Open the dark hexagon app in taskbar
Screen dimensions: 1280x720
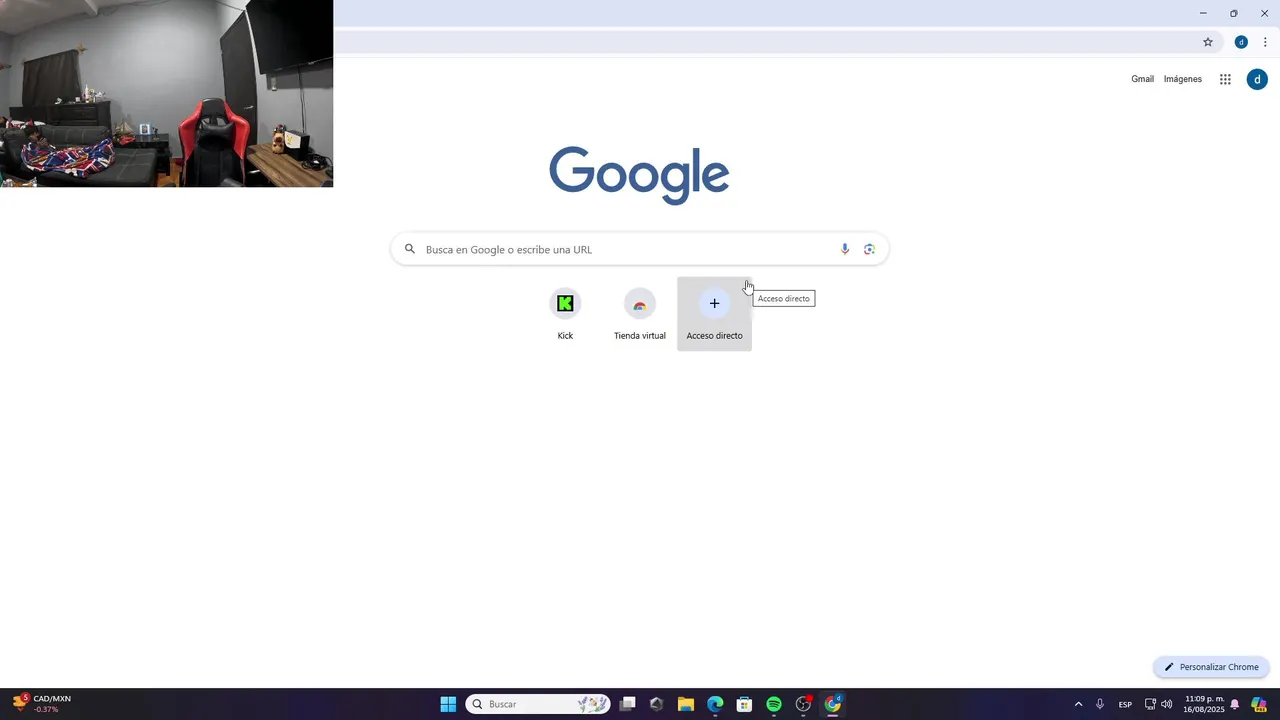coord(656,704)
